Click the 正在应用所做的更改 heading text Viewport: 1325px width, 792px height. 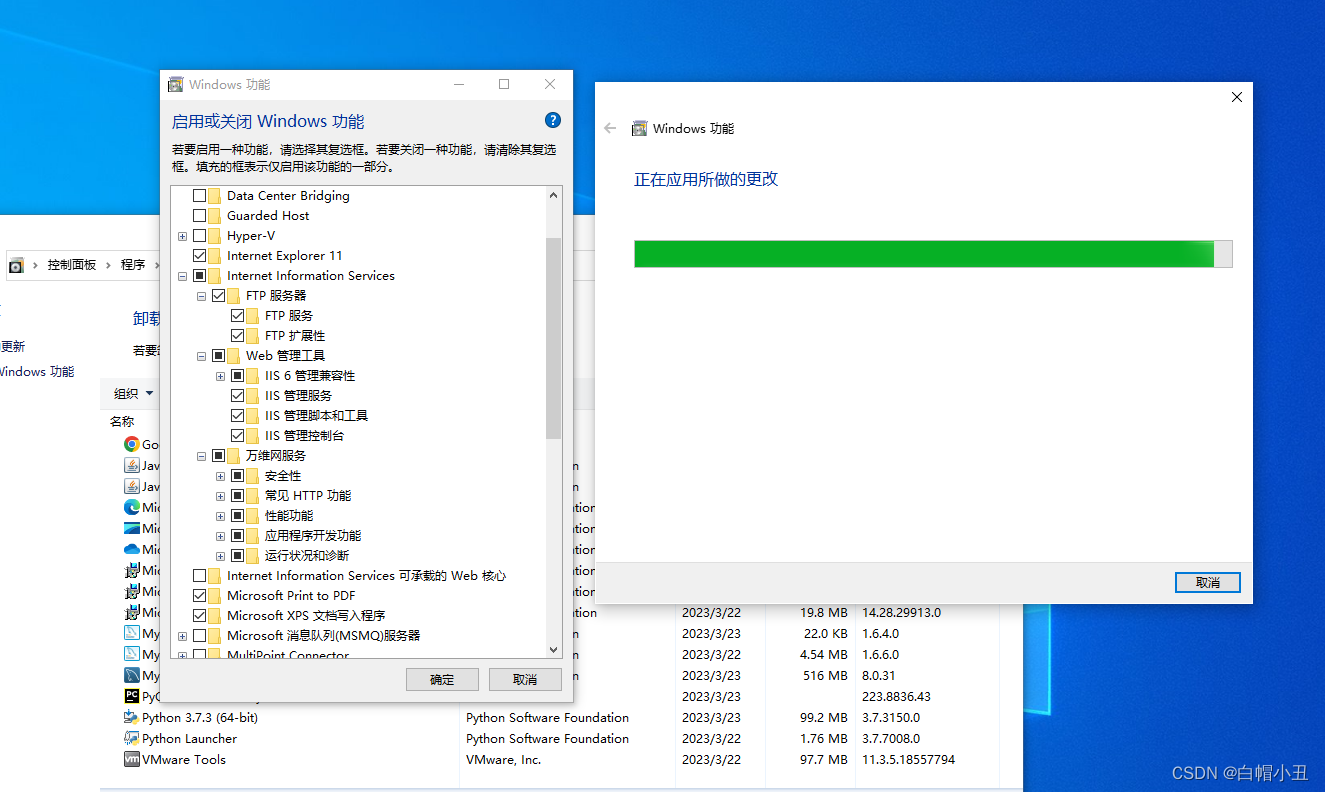coord(706,179)
